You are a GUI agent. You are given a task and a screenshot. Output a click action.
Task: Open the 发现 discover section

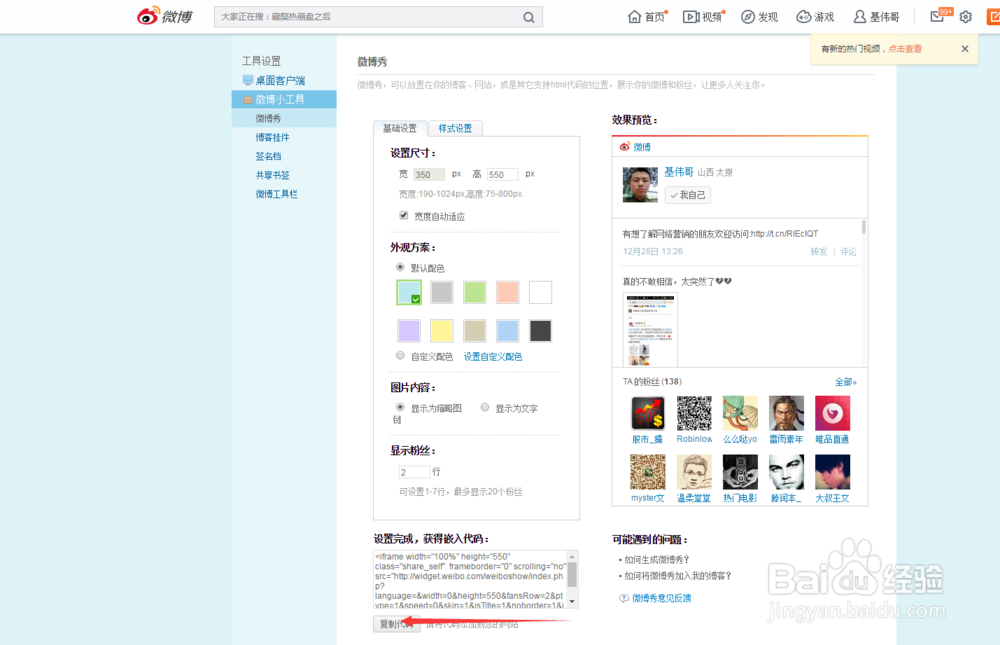(x=759, y=17)
